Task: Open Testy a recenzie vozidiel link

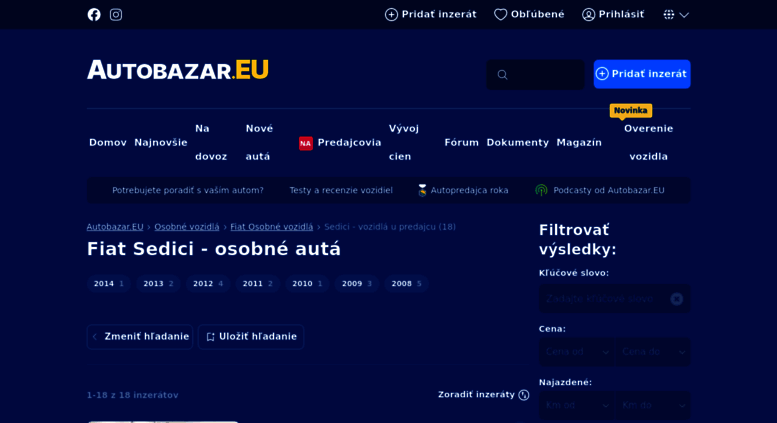Action: [x=341, y=190]
